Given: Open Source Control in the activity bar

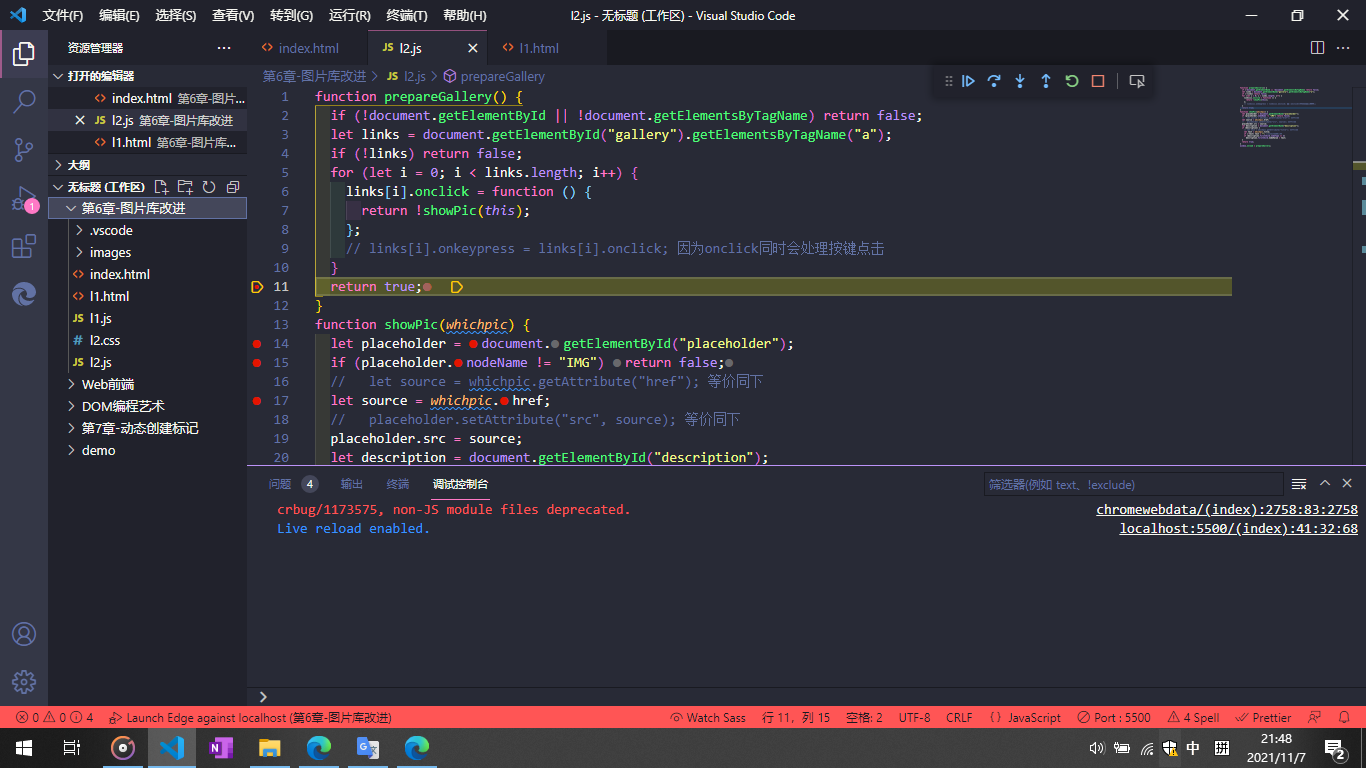Looking at the screenshot, I should point(24,150).
